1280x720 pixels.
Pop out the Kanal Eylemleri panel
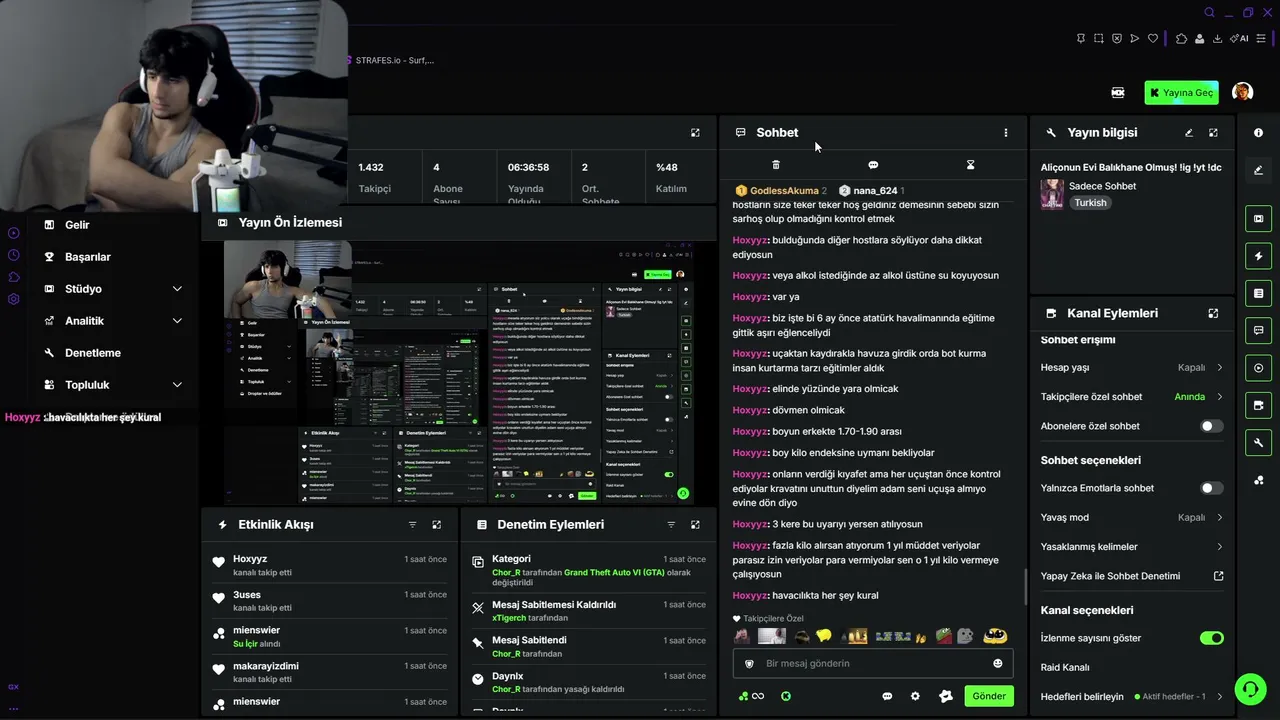coord(1213,313)
